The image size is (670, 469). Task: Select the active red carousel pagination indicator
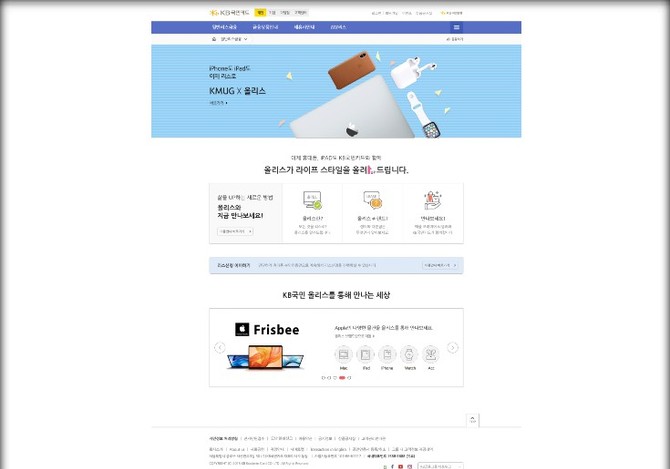coord(342,378)
